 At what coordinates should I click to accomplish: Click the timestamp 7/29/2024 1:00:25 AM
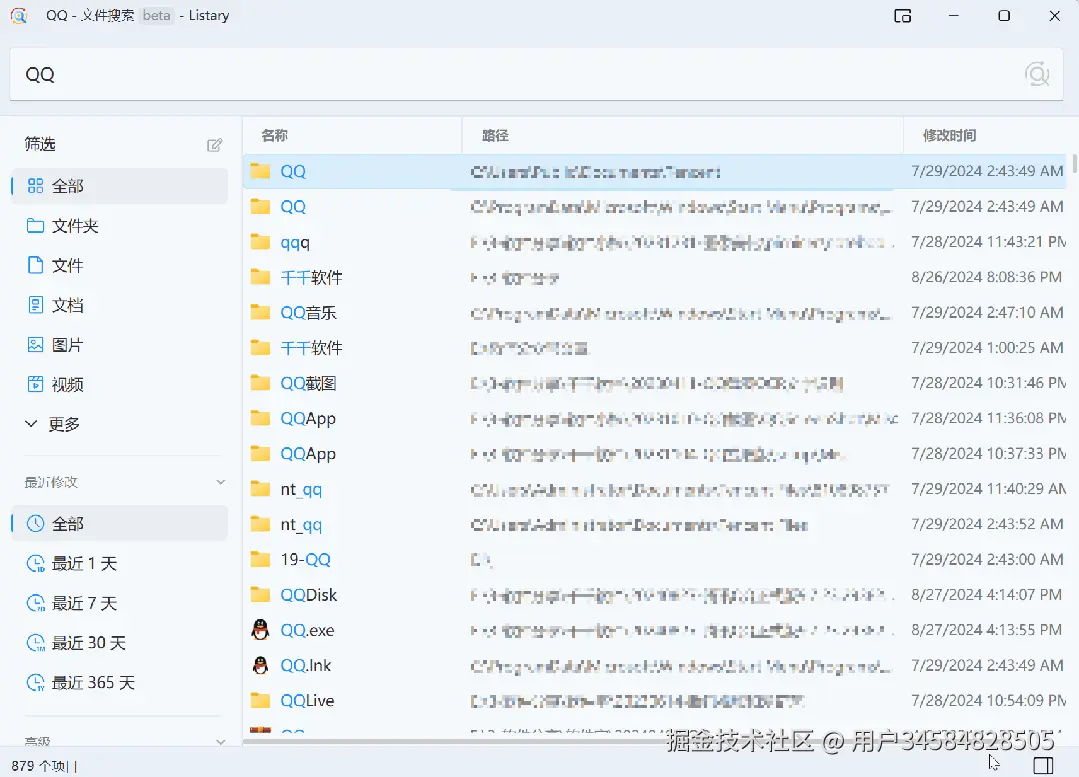(987, 348)
